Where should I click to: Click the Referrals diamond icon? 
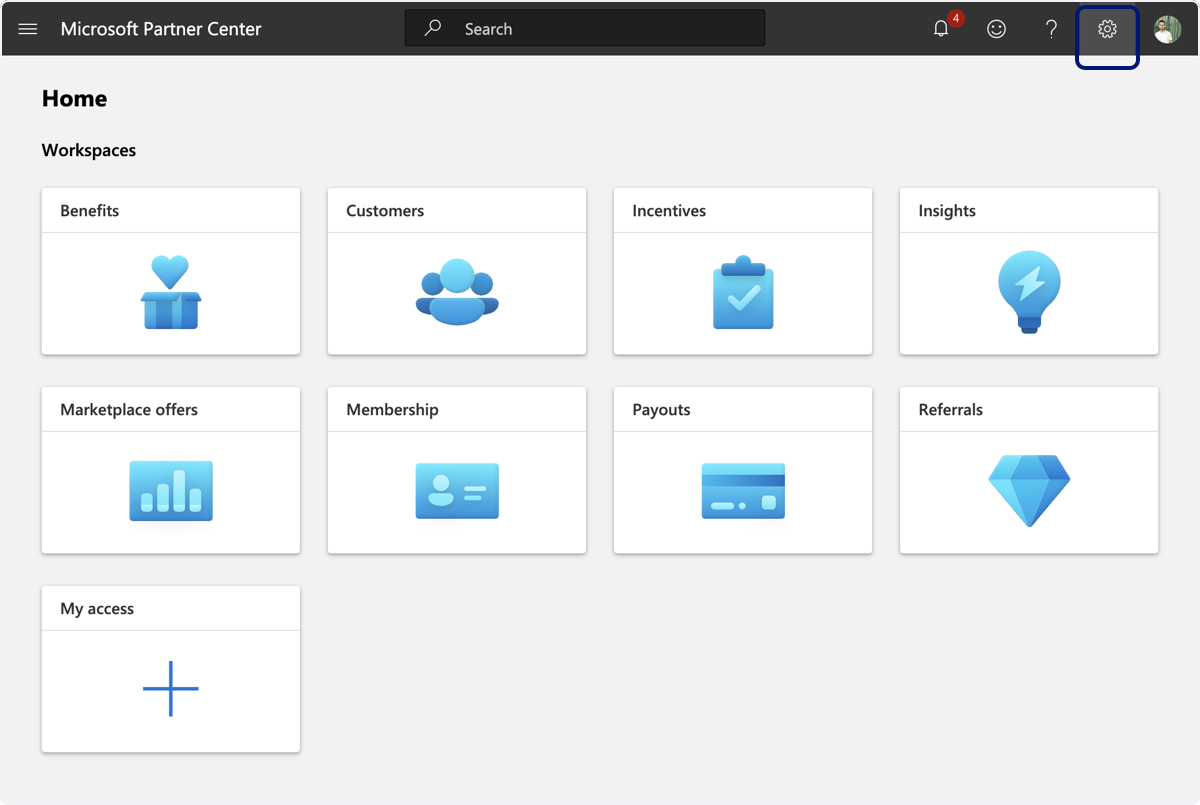[x=1029, y=491]
